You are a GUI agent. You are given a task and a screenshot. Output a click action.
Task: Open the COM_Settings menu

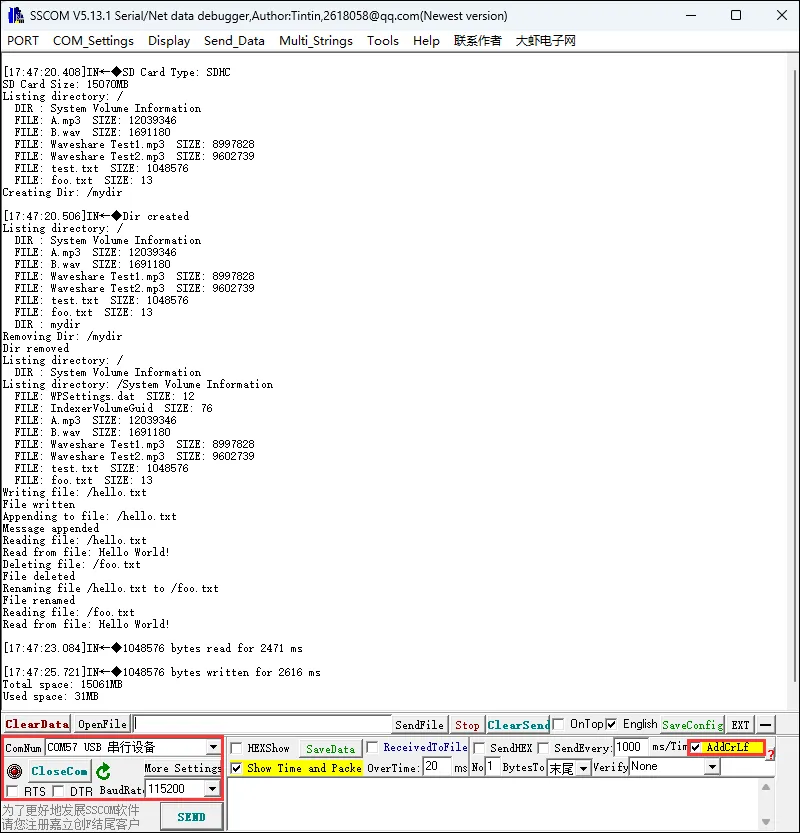coord(93,41)
